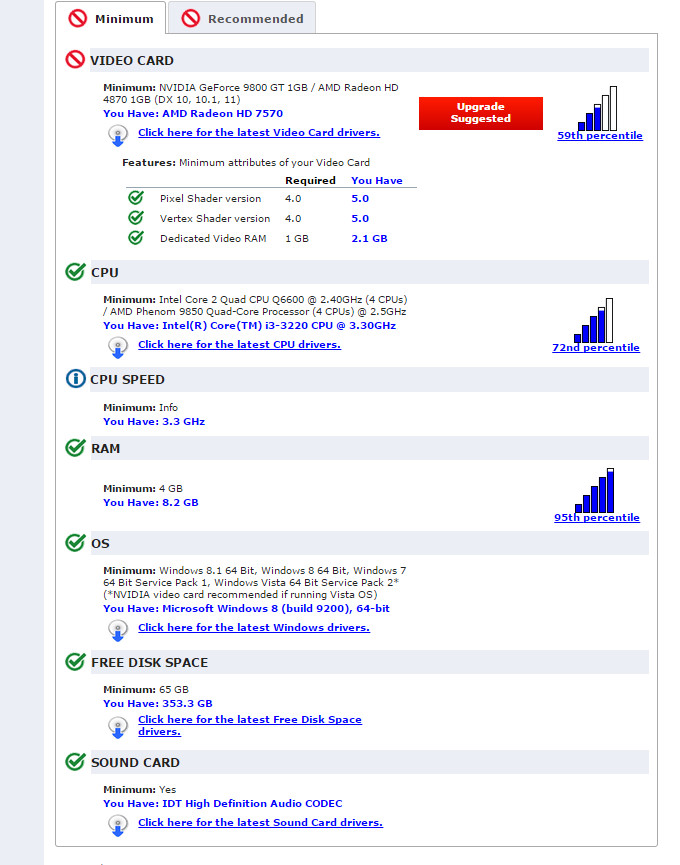
Task: Open the latest Video Card drivers link
Action: pos(258,132)
